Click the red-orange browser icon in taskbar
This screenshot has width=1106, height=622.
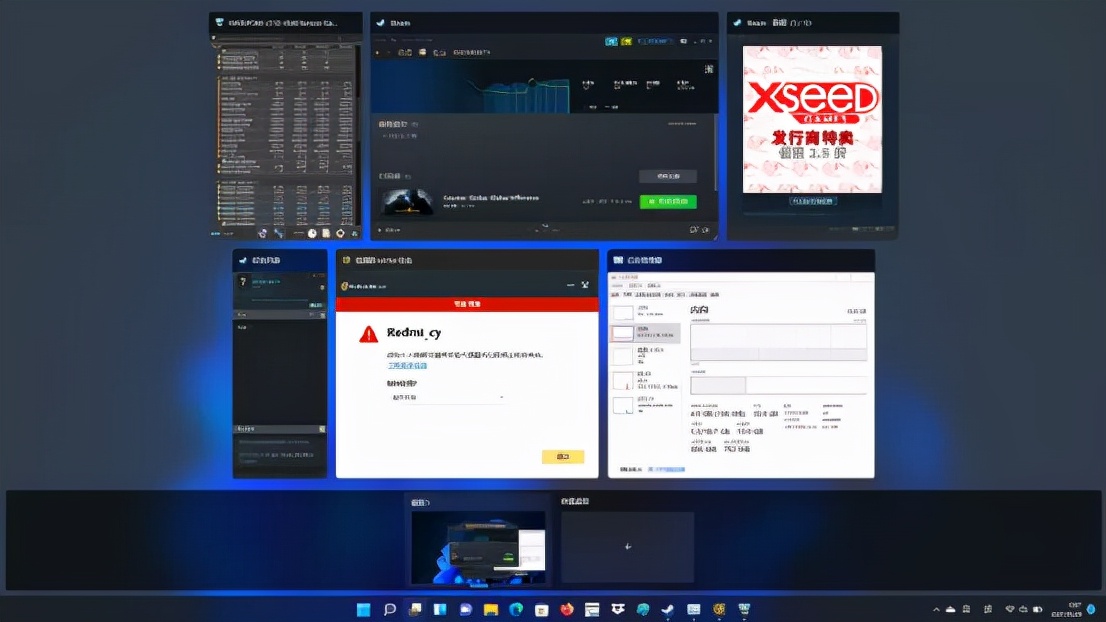pos(567,609)
